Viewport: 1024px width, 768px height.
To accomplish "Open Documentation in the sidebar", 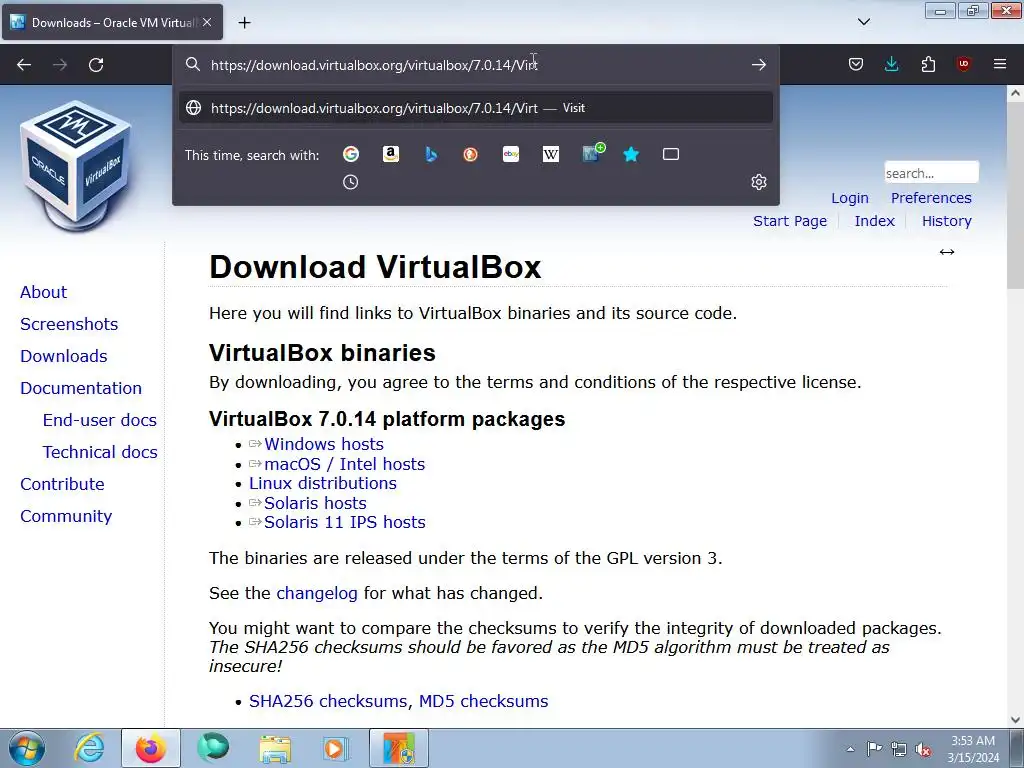I will pyautogui.click(x=81, y=388).
